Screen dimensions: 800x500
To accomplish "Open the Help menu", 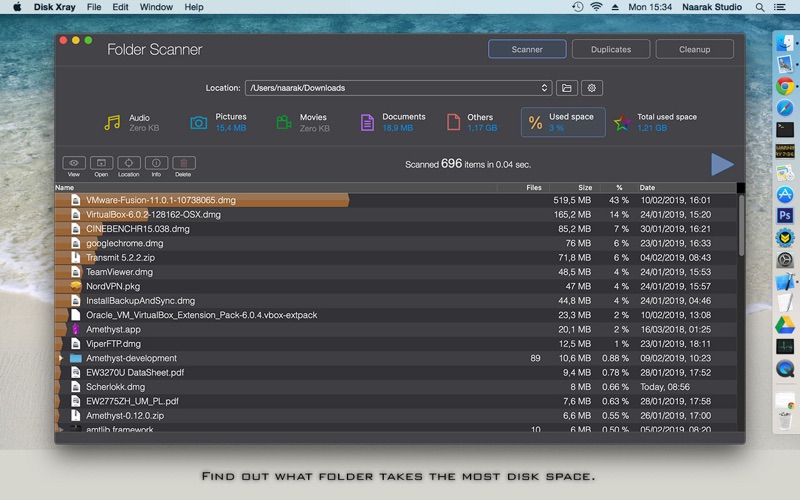I will point(194,7).
